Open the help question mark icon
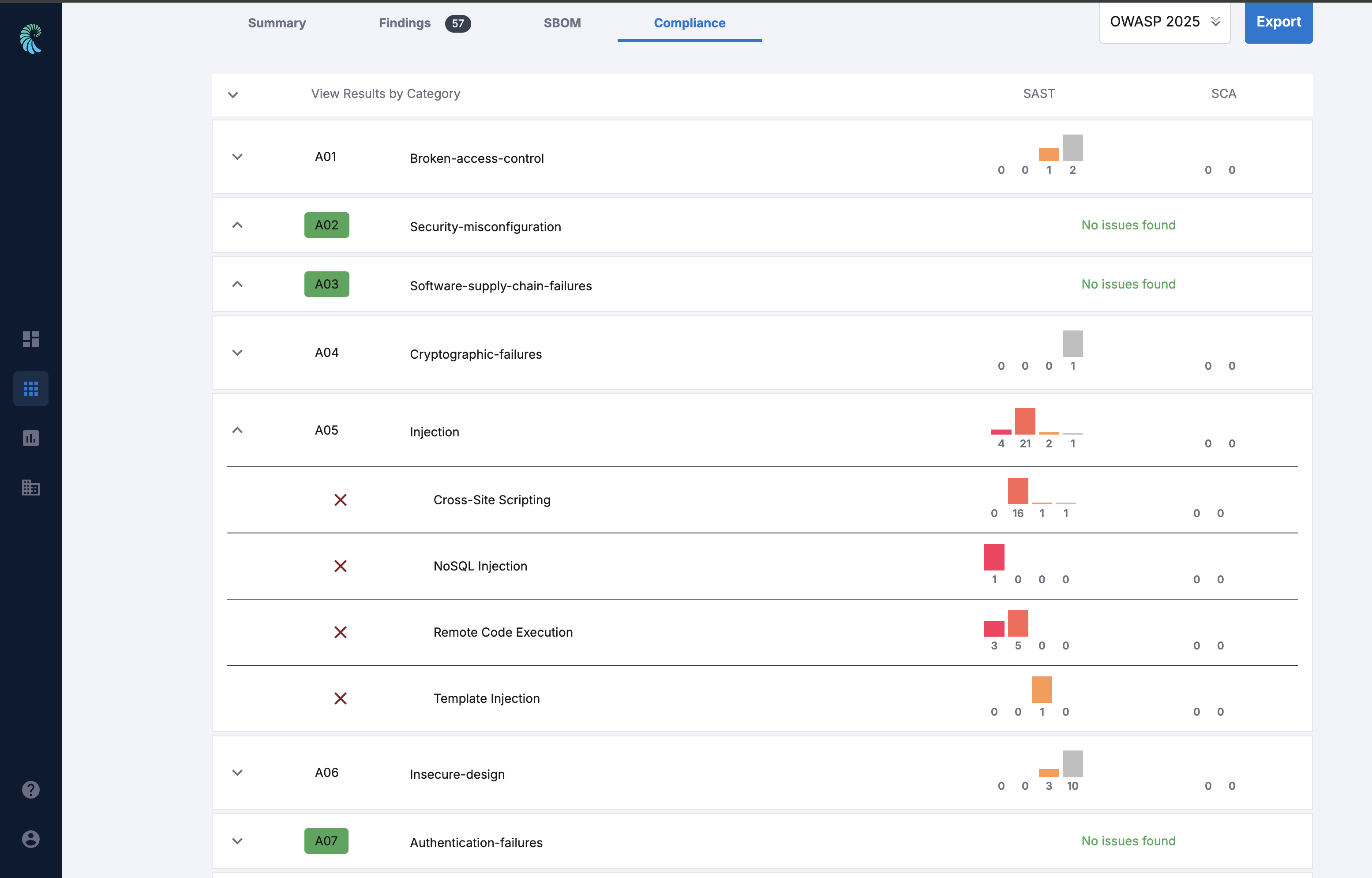The image size is (1372, 878). (x=31, y=790)
